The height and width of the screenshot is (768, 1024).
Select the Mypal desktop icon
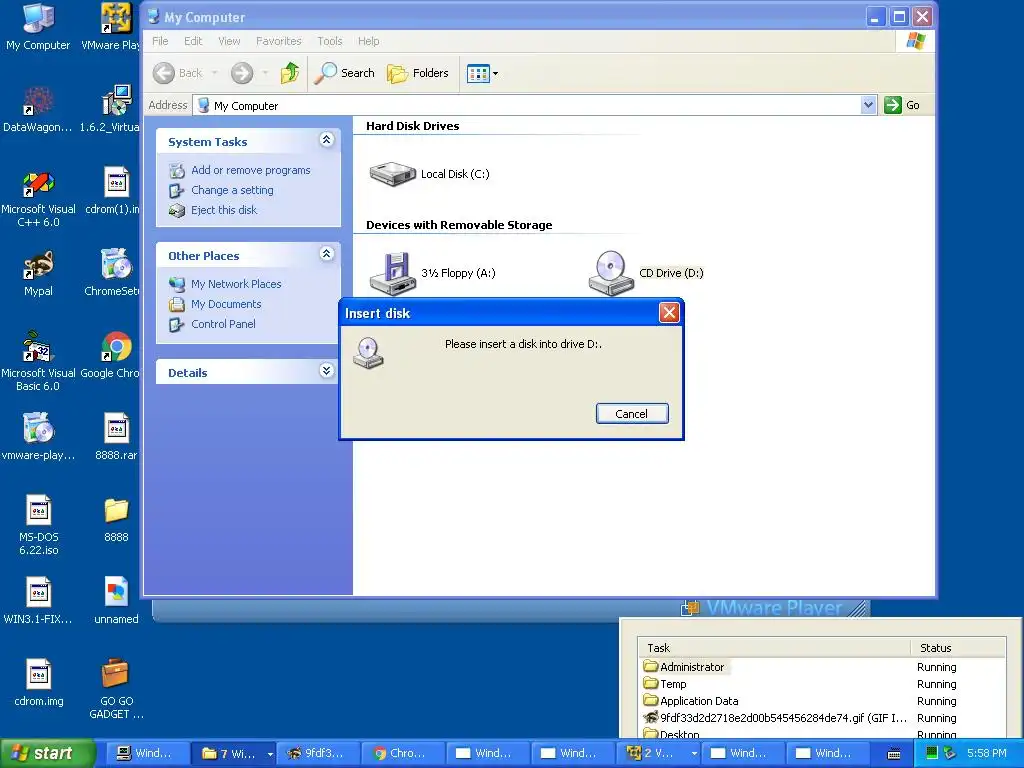coord(38,274)
